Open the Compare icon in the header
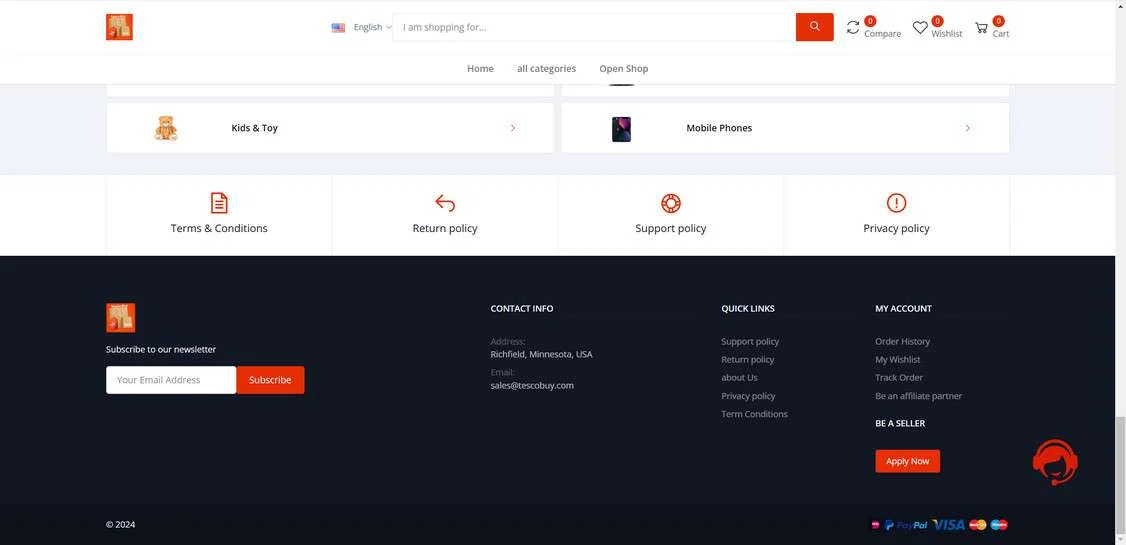1126x545 pixels. 853,27
